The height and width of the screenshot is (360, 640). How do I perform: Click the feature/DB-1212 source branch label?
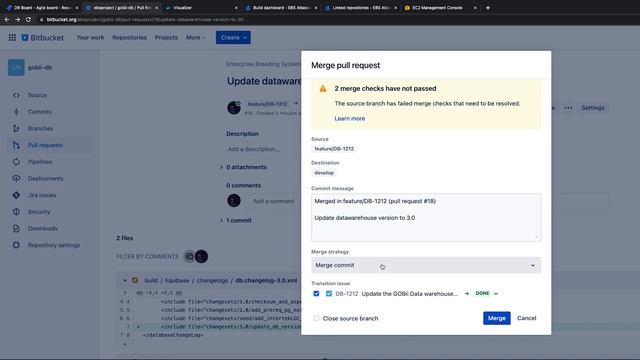tap(334, 149)
